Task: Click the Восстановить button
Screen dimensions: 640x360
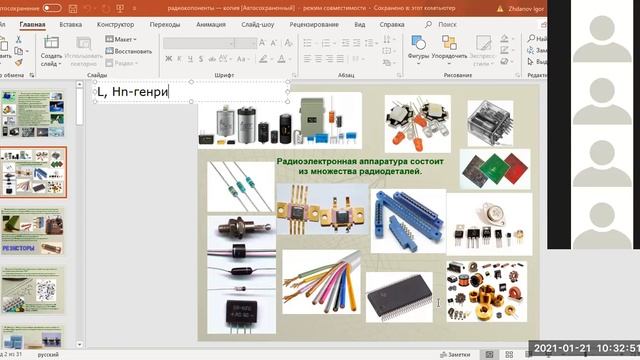Action: [129, 51]
